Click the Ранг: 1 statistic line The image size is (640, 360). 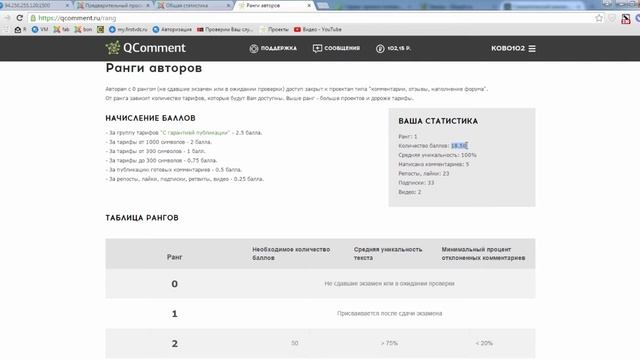click(x=408, y=136)
